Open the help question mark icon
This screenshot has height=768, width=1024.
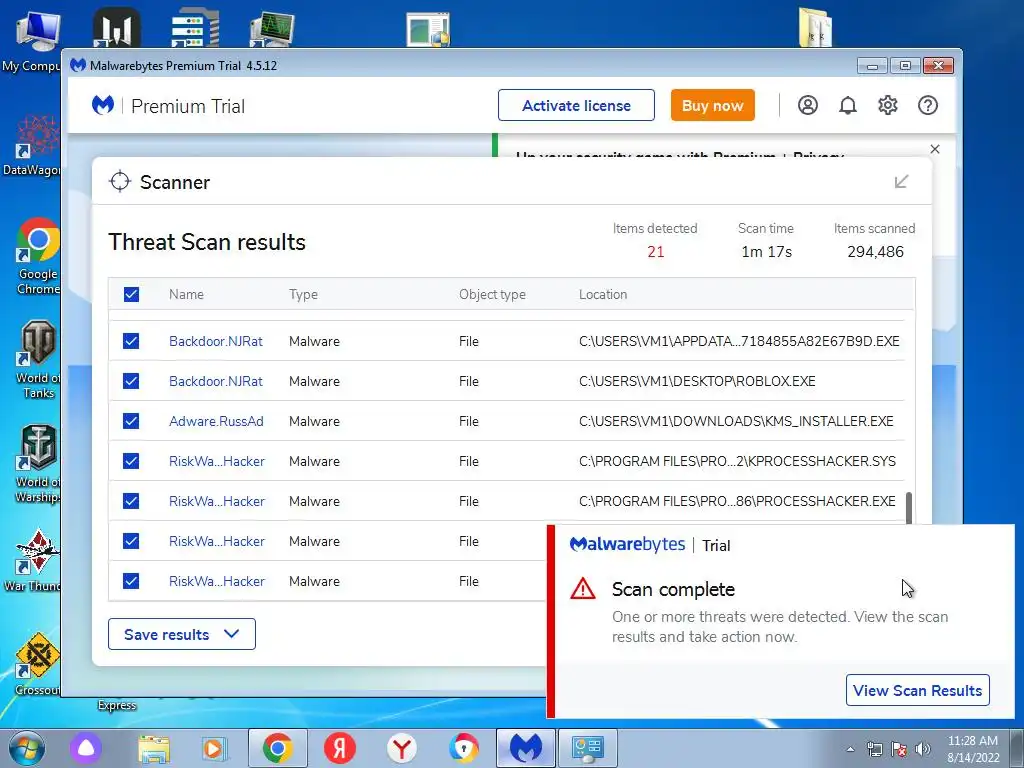pyautogui.click(x=928, y=105)
